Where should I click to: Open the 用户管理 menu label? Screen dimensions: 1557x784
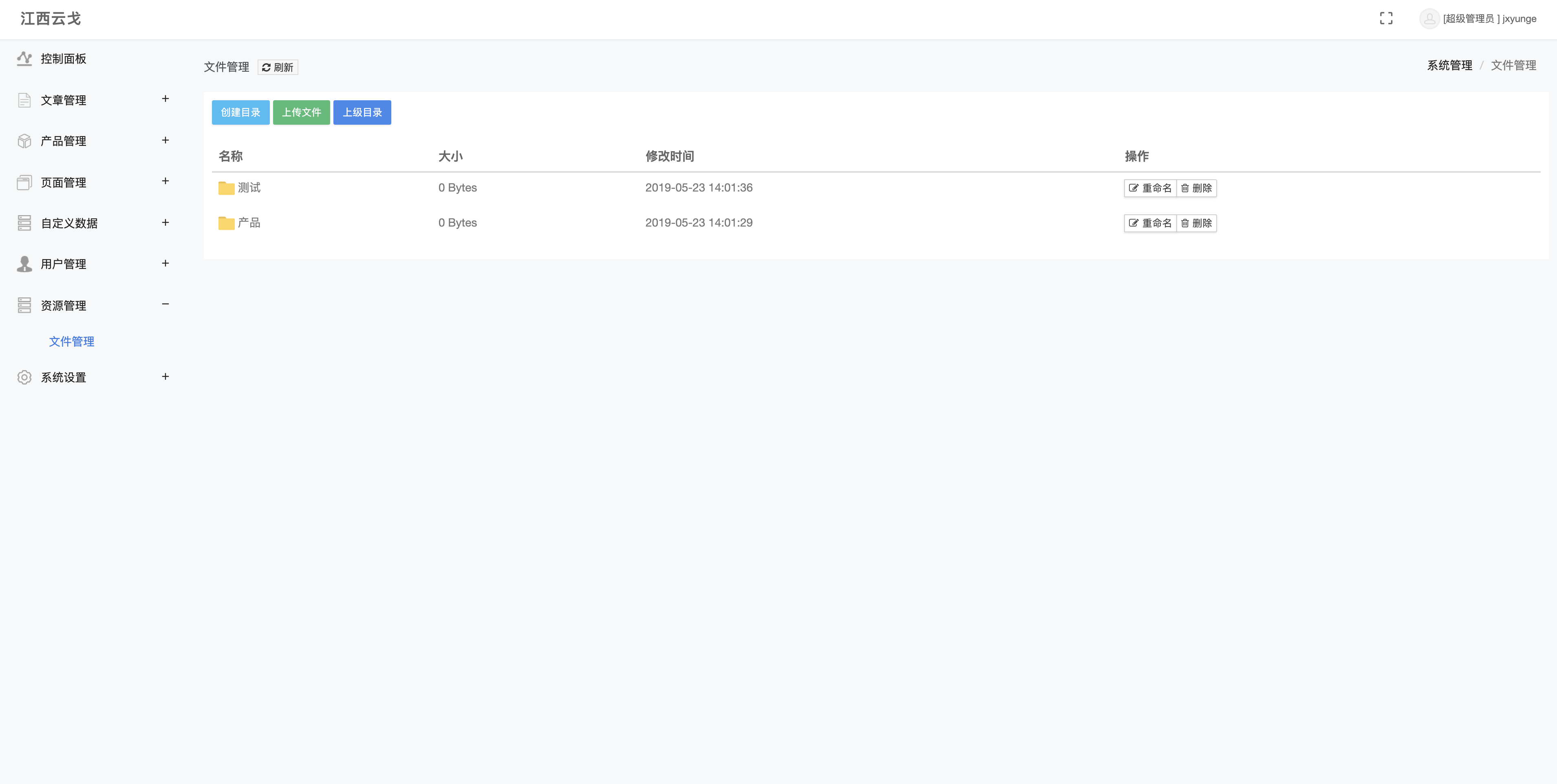click(64, 264)
